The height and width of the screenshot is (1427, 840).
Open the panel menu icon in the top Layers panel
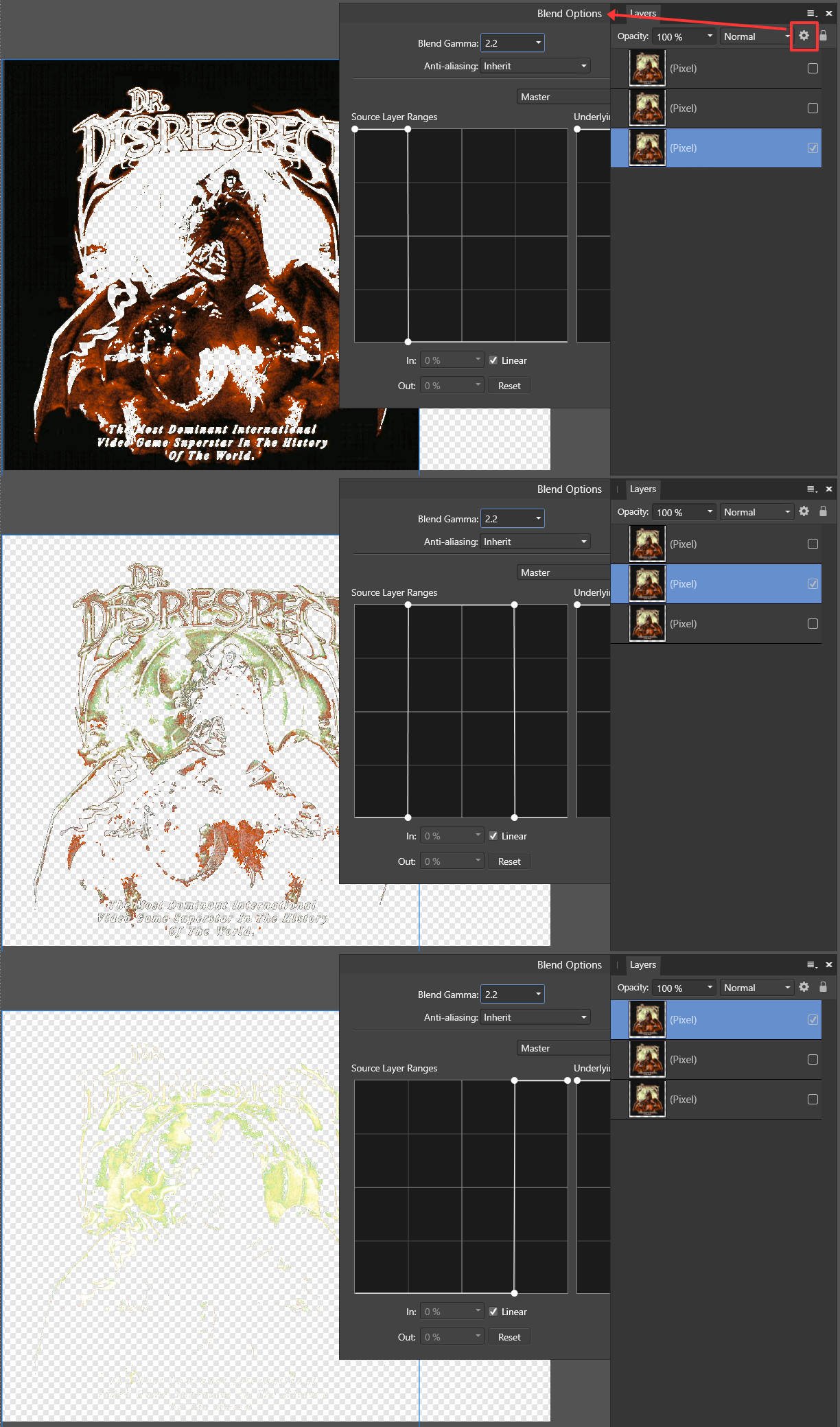[x=811, y=13]
